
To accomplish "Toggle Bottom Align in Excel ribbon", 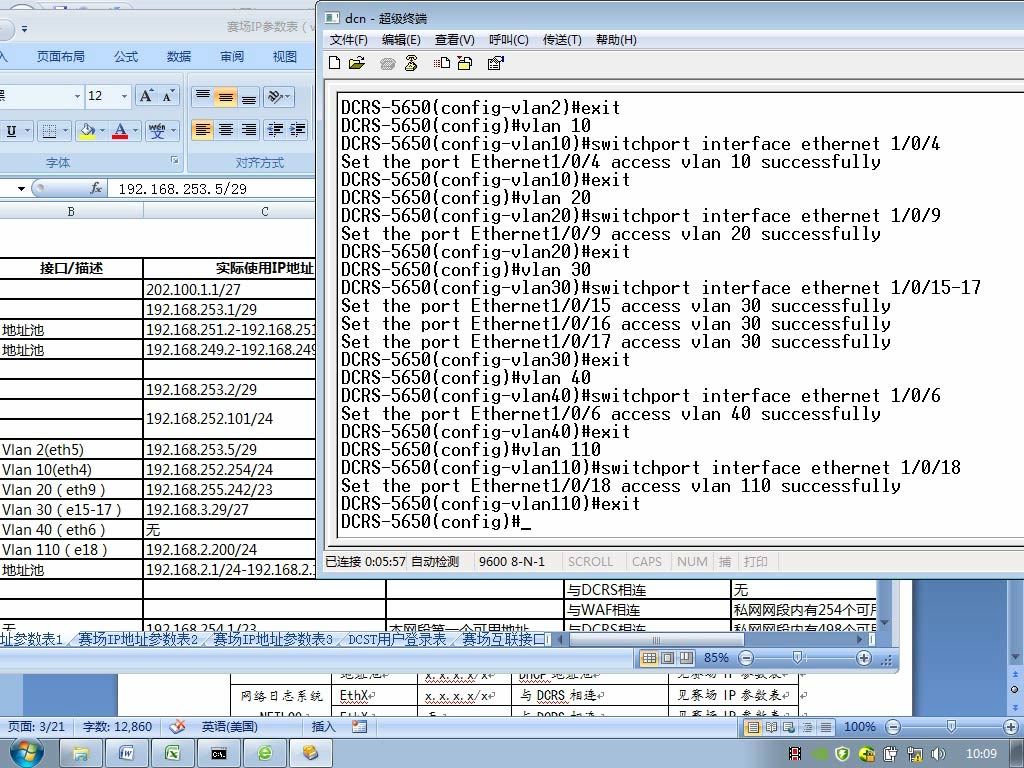I will point(249,97).
